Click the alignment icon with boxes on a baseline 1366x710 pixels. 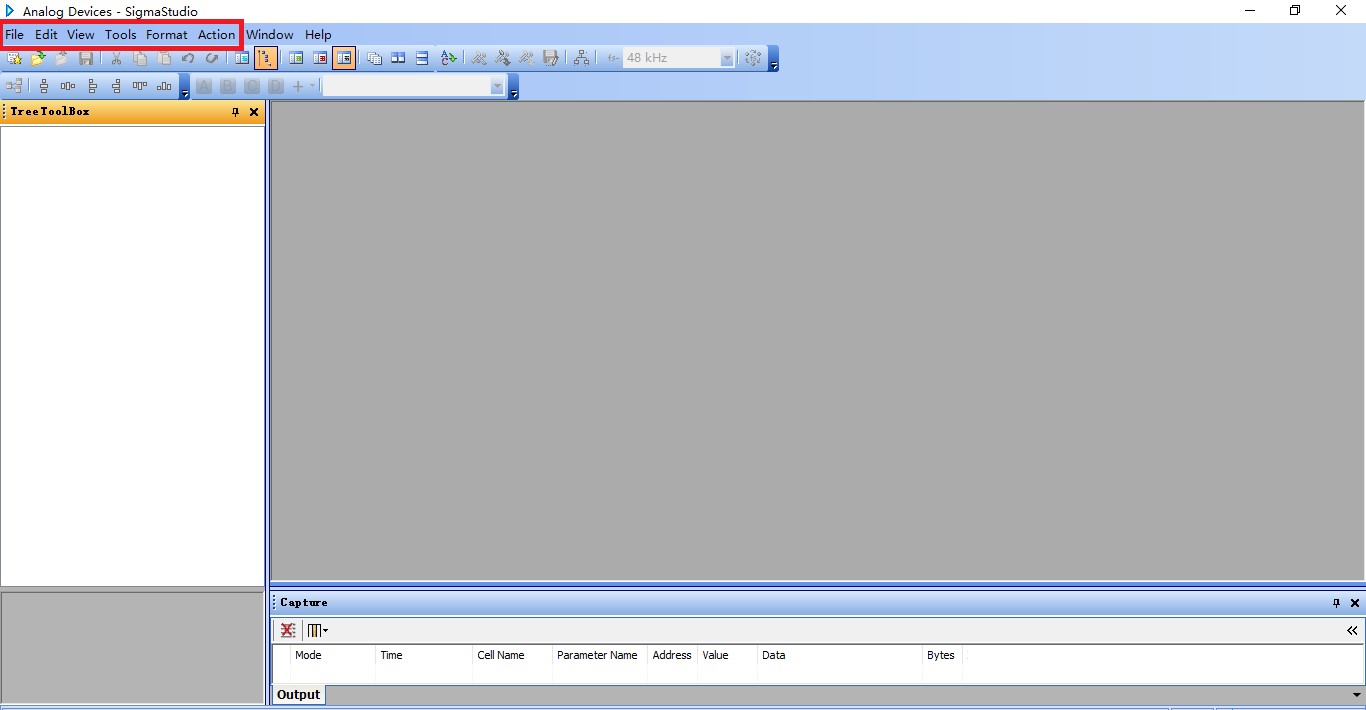[x=164, y=86]
